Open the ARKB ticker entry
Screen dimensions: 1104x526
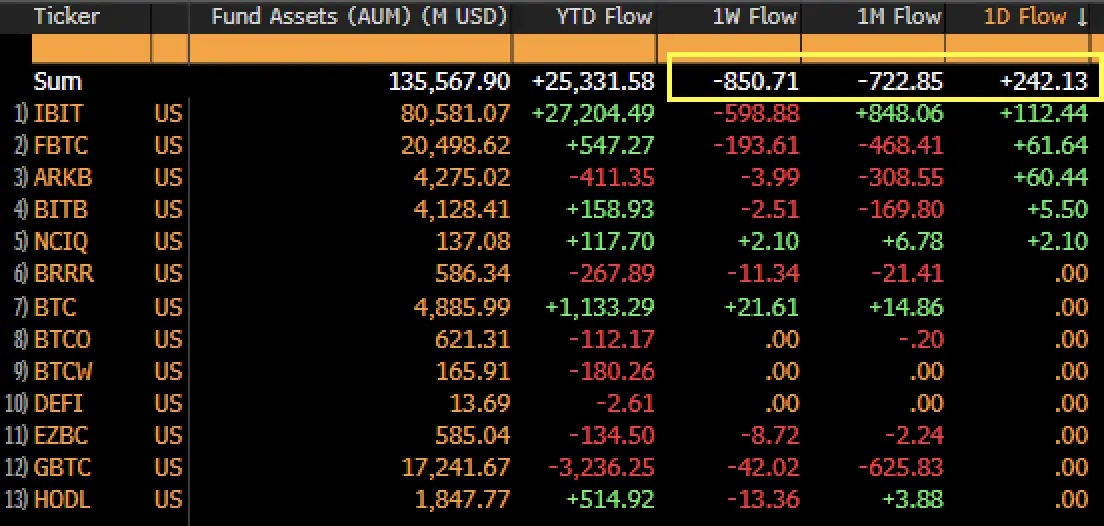(x=61, y=178)
